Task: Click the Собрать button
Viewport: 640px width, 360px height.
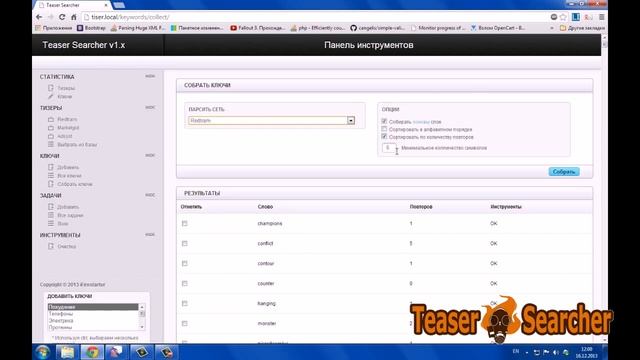Action: point(564,172)
